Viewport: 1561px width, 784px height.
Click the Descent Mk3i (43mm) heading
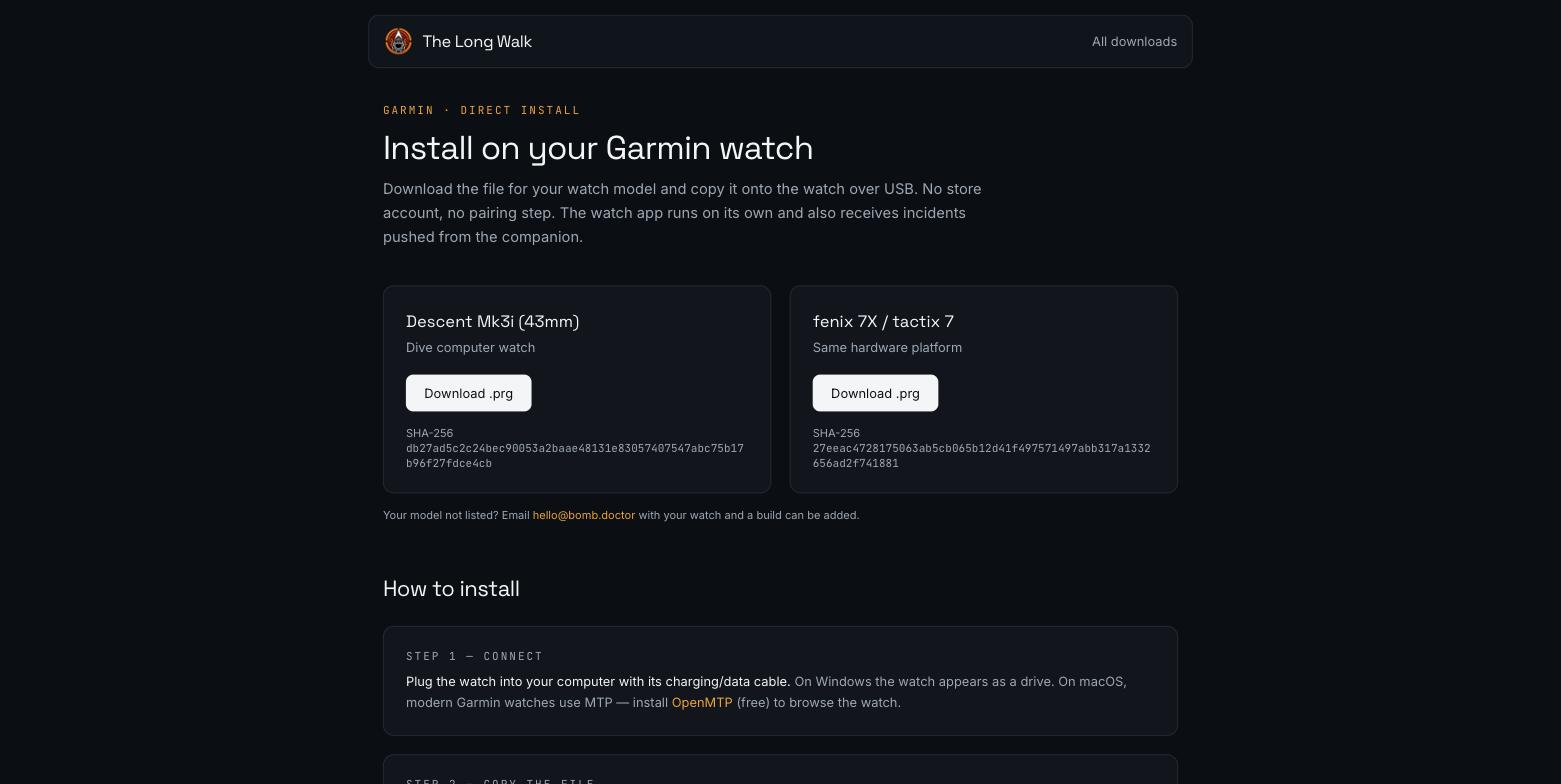click(493, 321)
